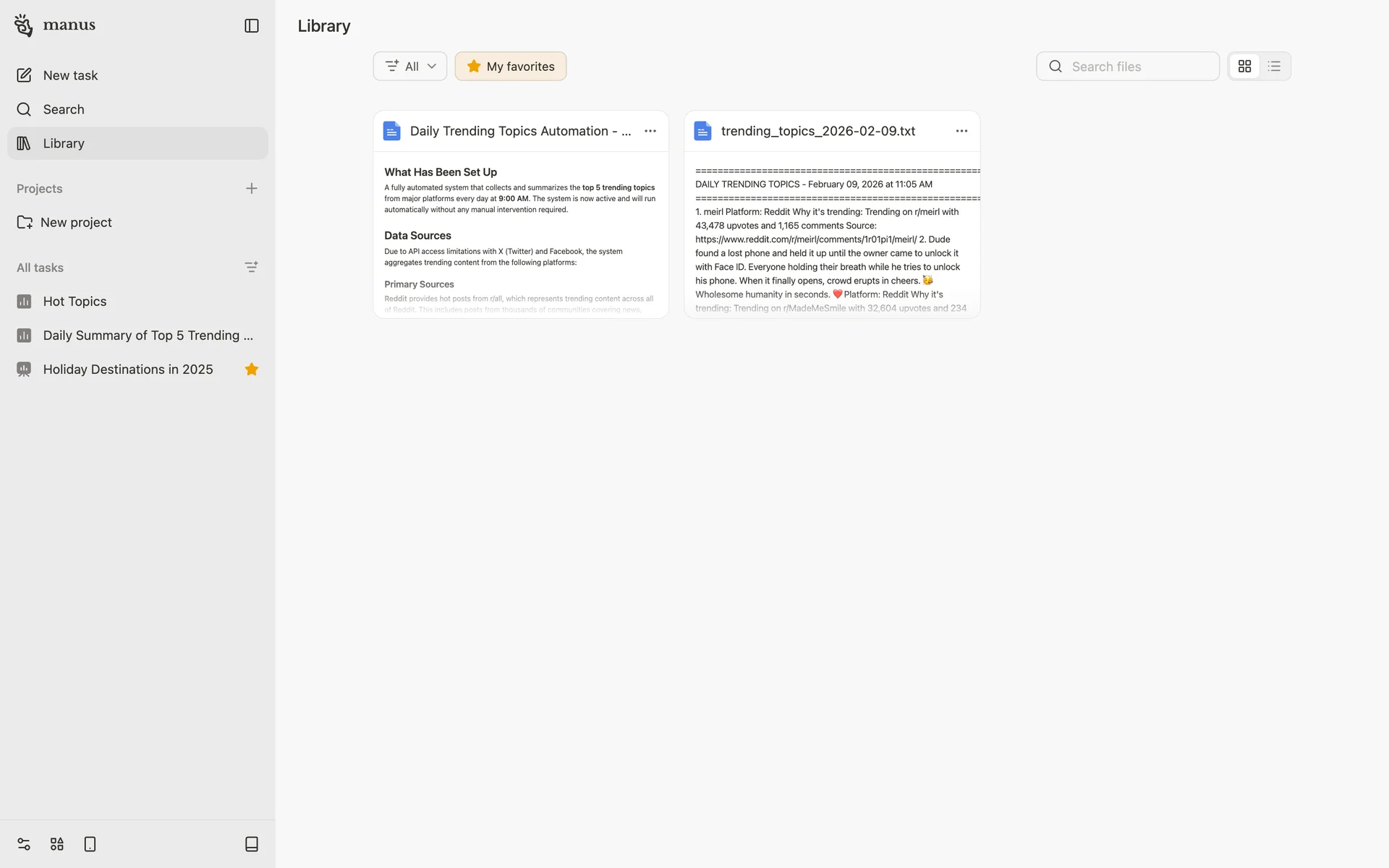The height and width of the screenshot is (868, 1389).
Task: Open Search in the sidebar
Action: [64, 109]
